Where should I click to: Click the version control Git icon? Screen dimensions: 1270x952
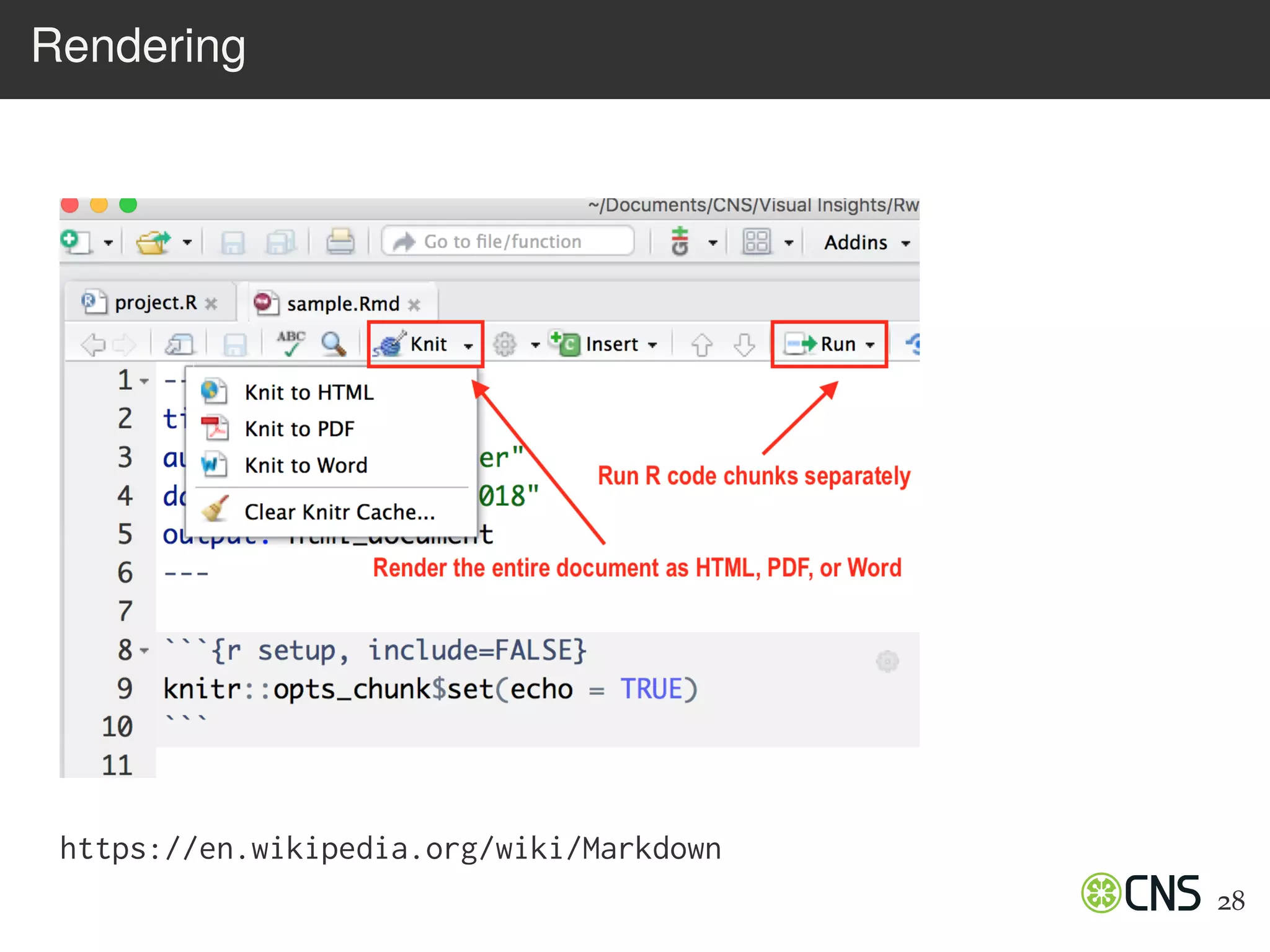[x=680, y=241]
